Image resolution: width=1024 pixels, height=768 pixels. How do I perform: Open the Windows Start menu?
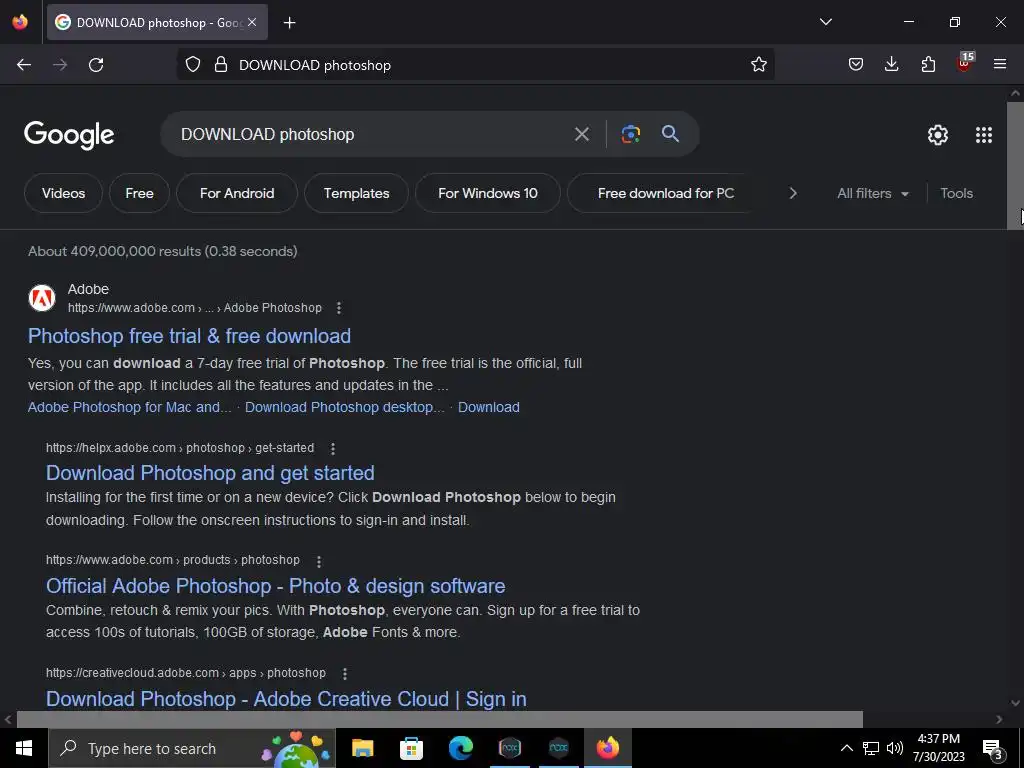coord(24,748)
